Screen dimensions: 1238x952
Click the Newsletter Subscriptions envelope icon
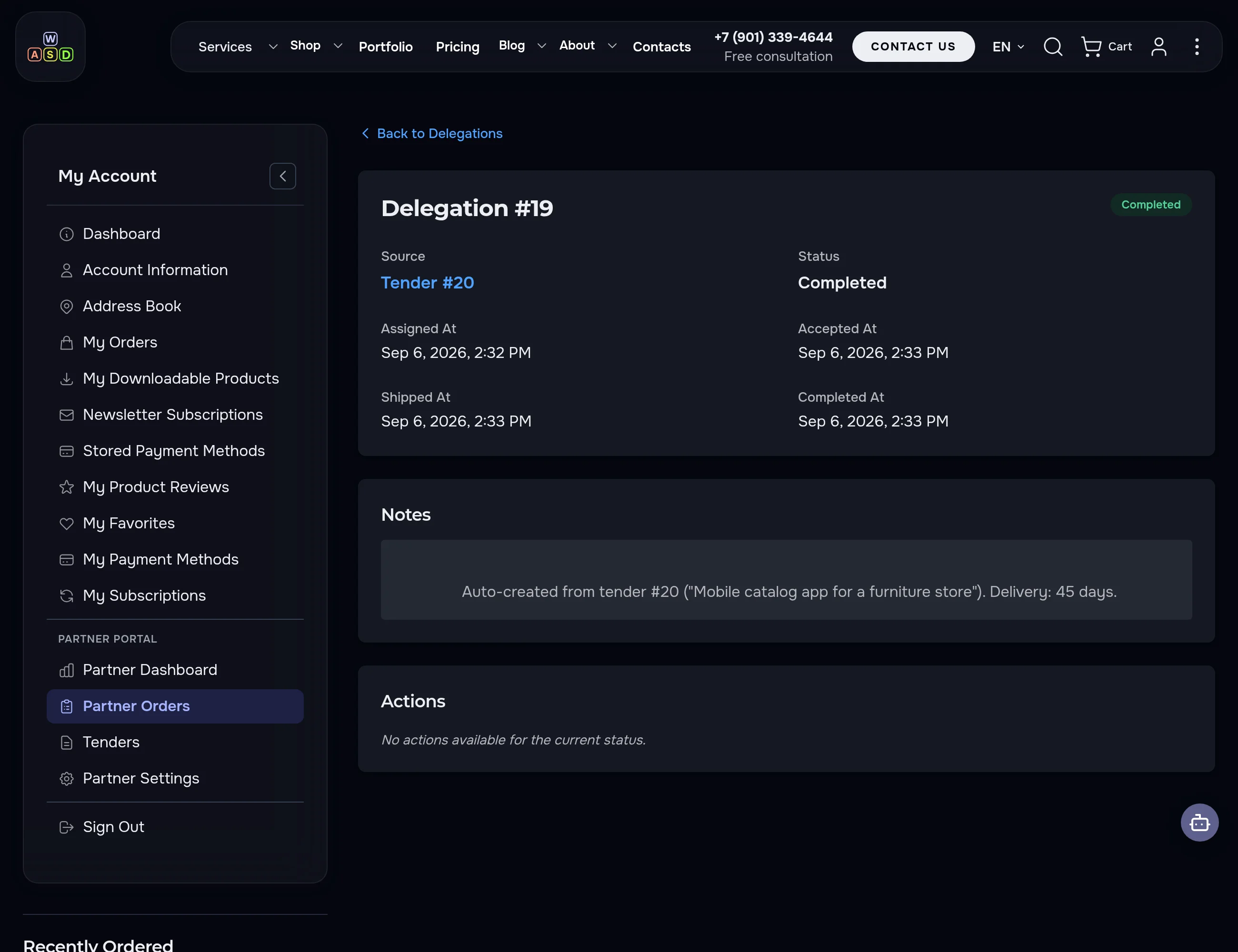tap(66, 415)
